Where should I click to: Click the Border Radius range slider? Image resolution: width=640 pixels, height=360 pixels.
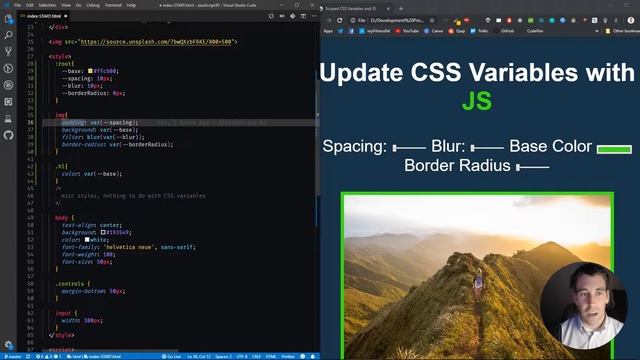coord(533,167)
